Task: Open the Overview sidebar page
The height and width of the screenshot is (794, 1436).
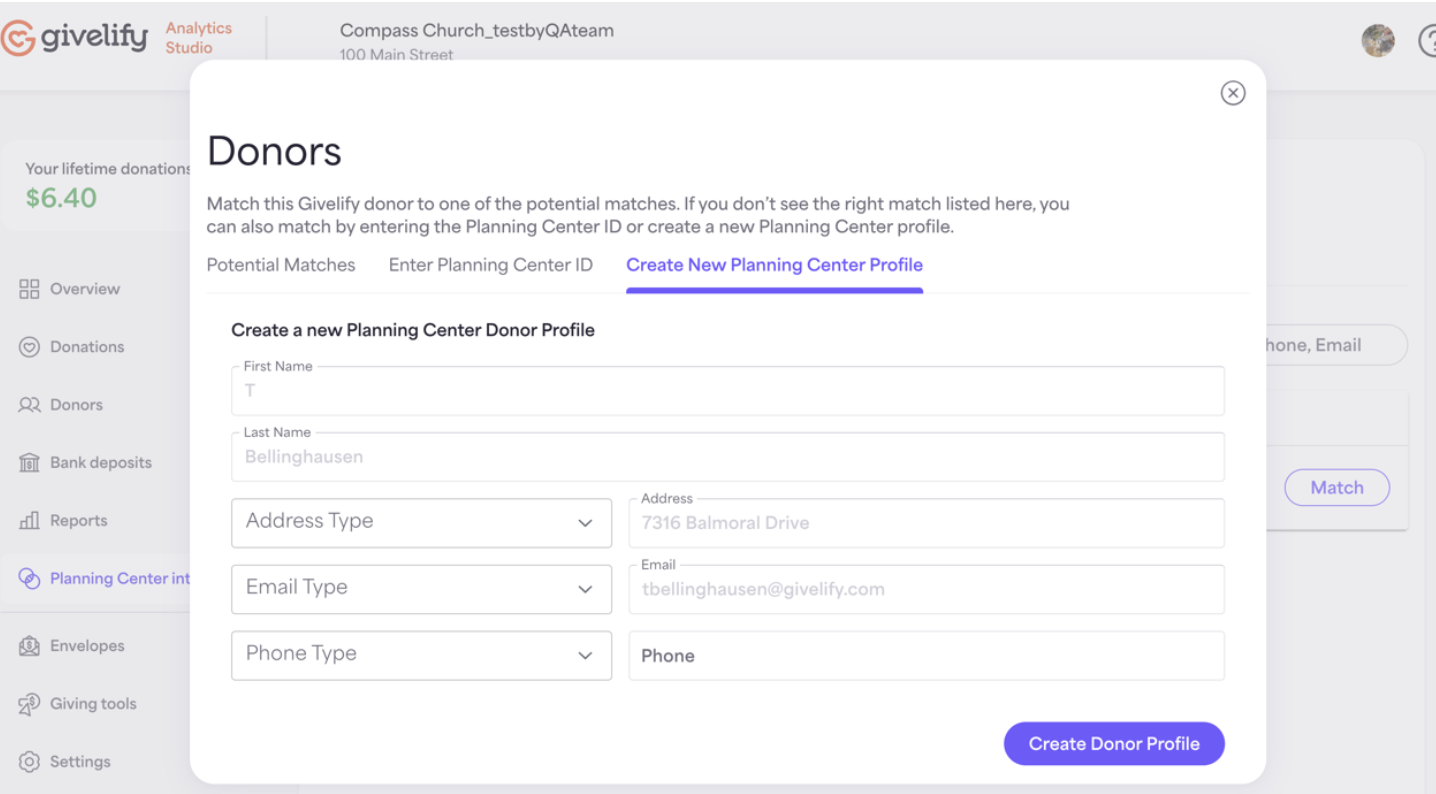Action: (85, 289)
